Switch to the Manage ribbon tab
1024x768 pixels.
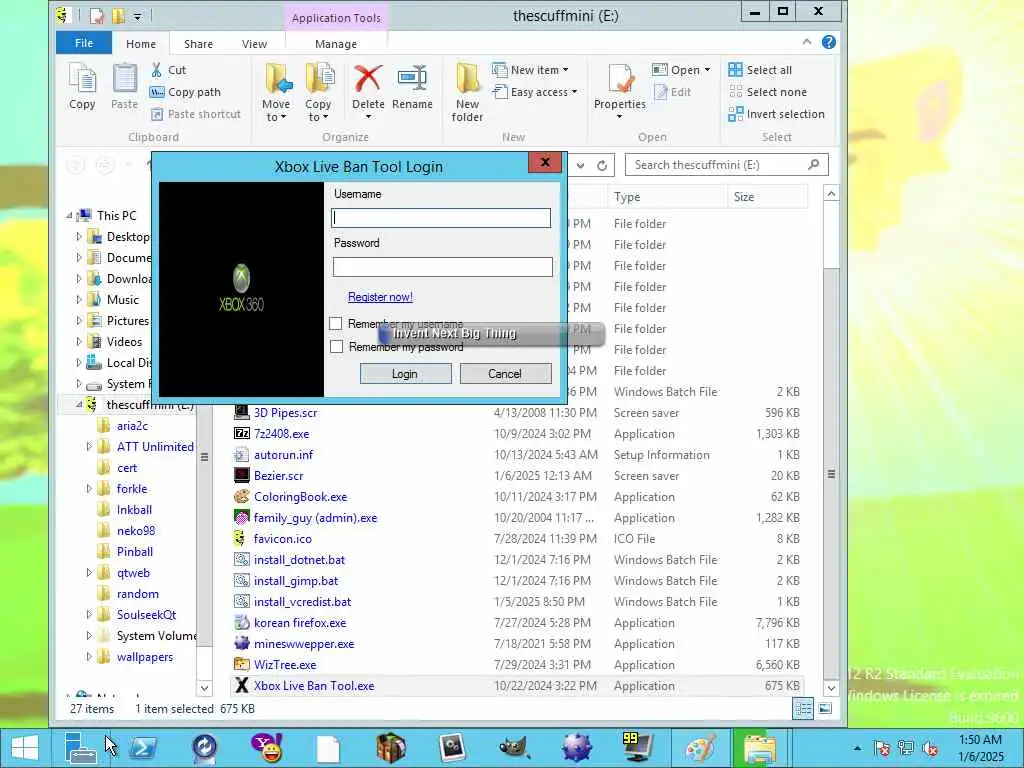coord(336,44)
